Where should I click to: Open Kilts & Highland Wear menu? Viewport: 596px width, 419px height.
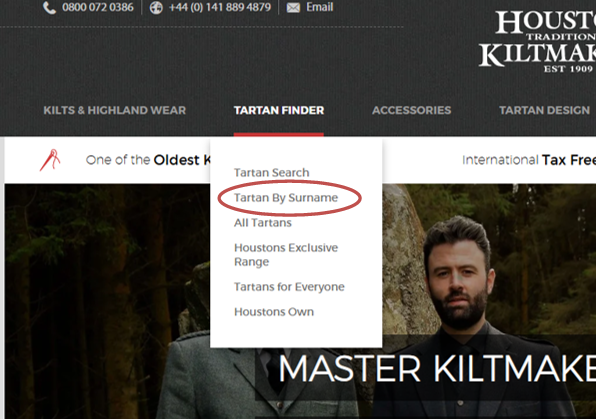click(114, 110)
